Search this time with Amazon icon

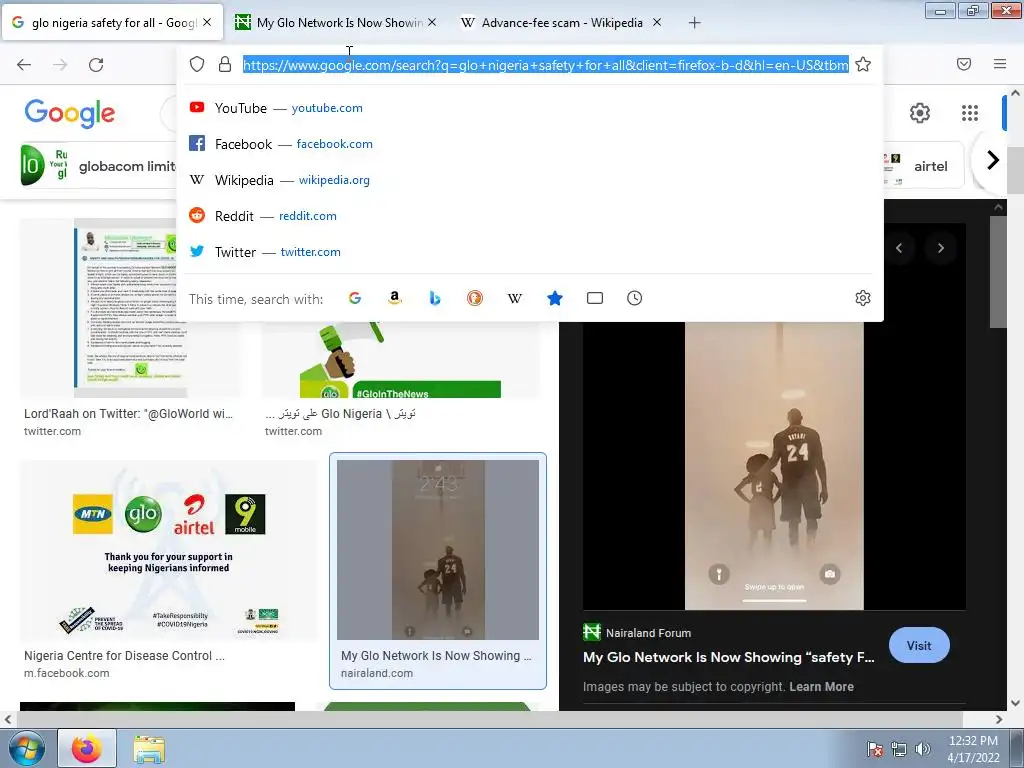tap(394, 298)
